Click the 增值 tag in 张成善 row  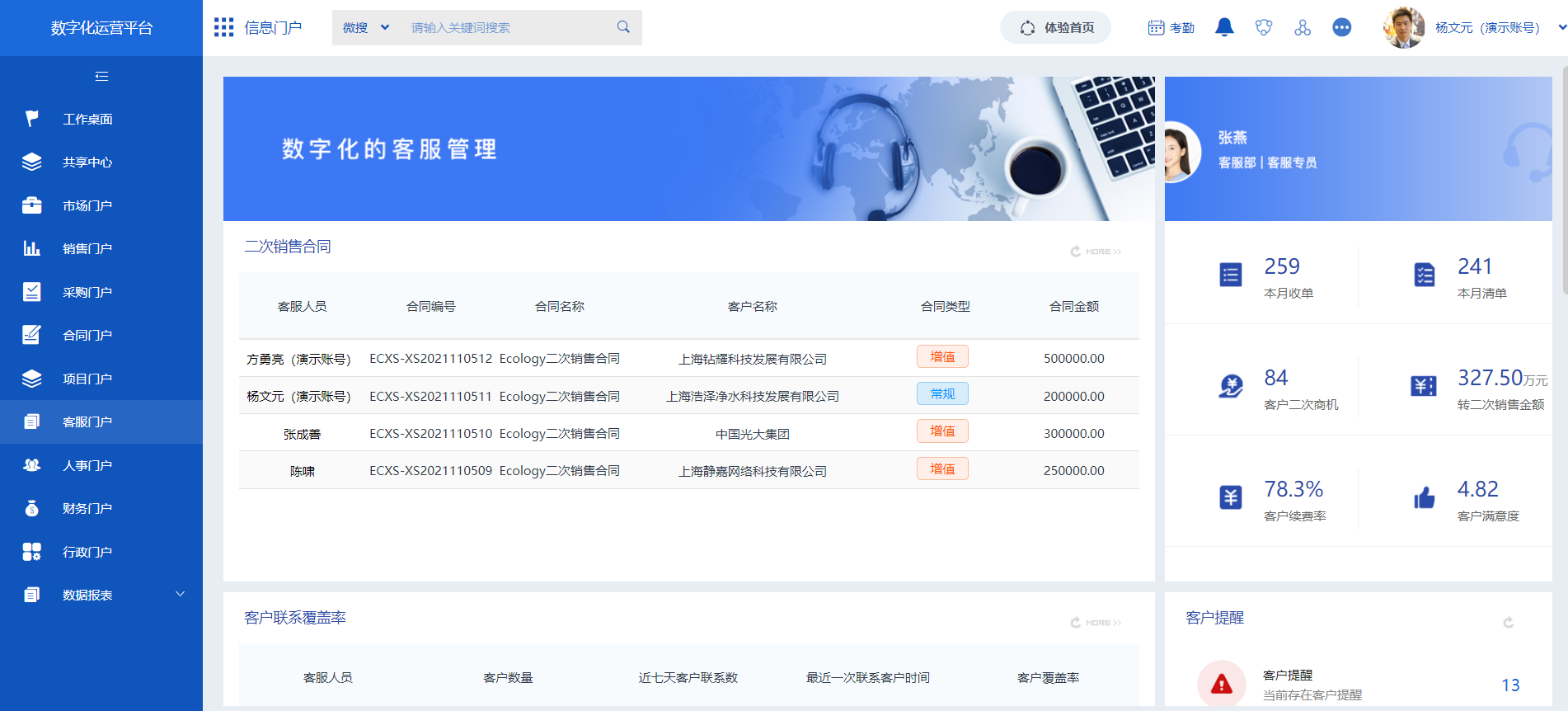pos(942,431)
